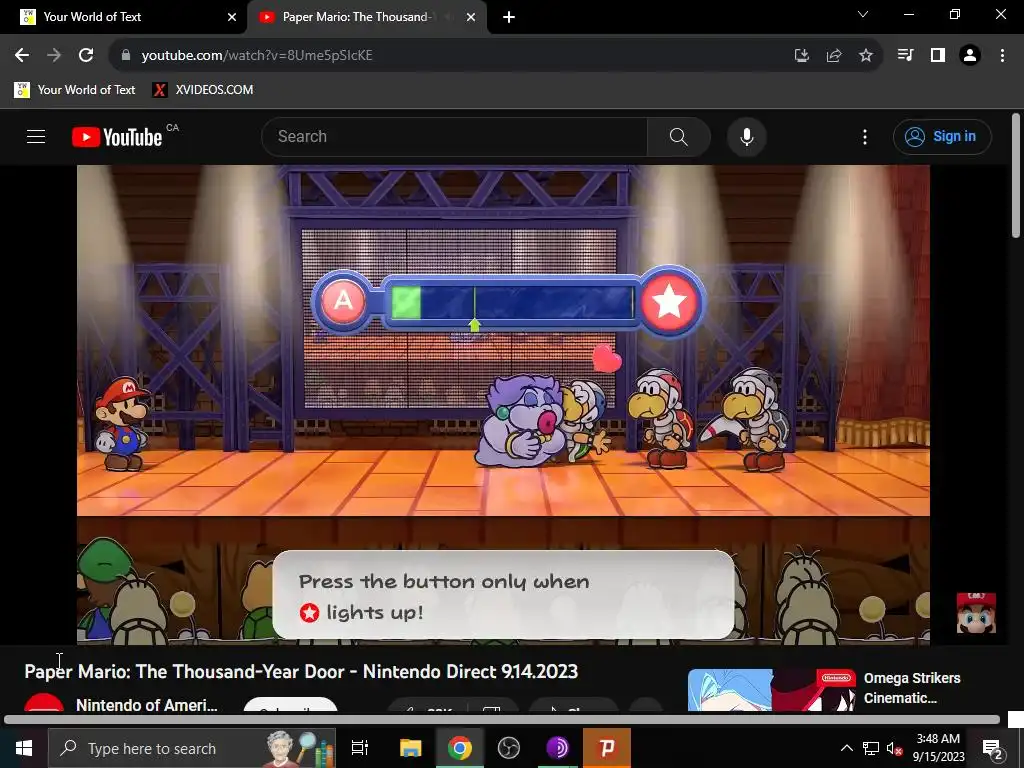Click the Windows taskbar search box
The image size is (1024, 768).
192,748
